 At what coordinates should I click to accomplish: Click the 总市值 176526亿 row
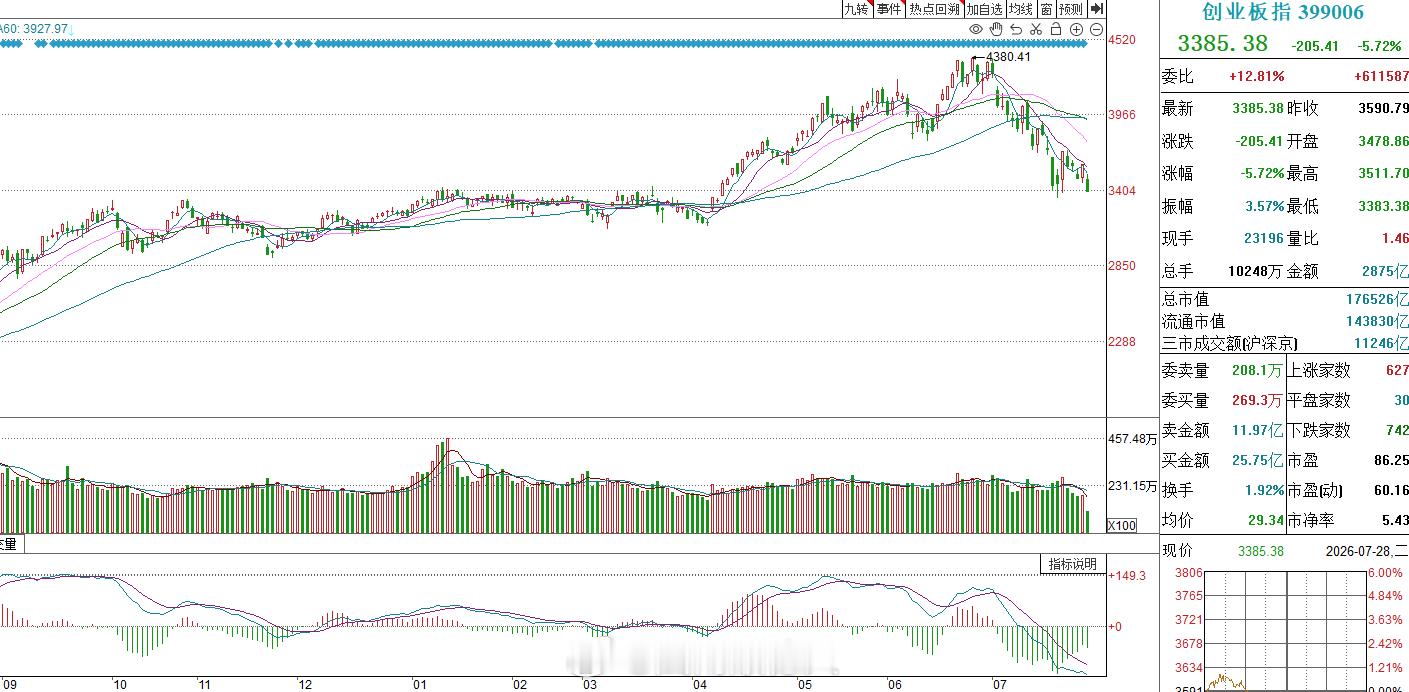pos(1285,299)
